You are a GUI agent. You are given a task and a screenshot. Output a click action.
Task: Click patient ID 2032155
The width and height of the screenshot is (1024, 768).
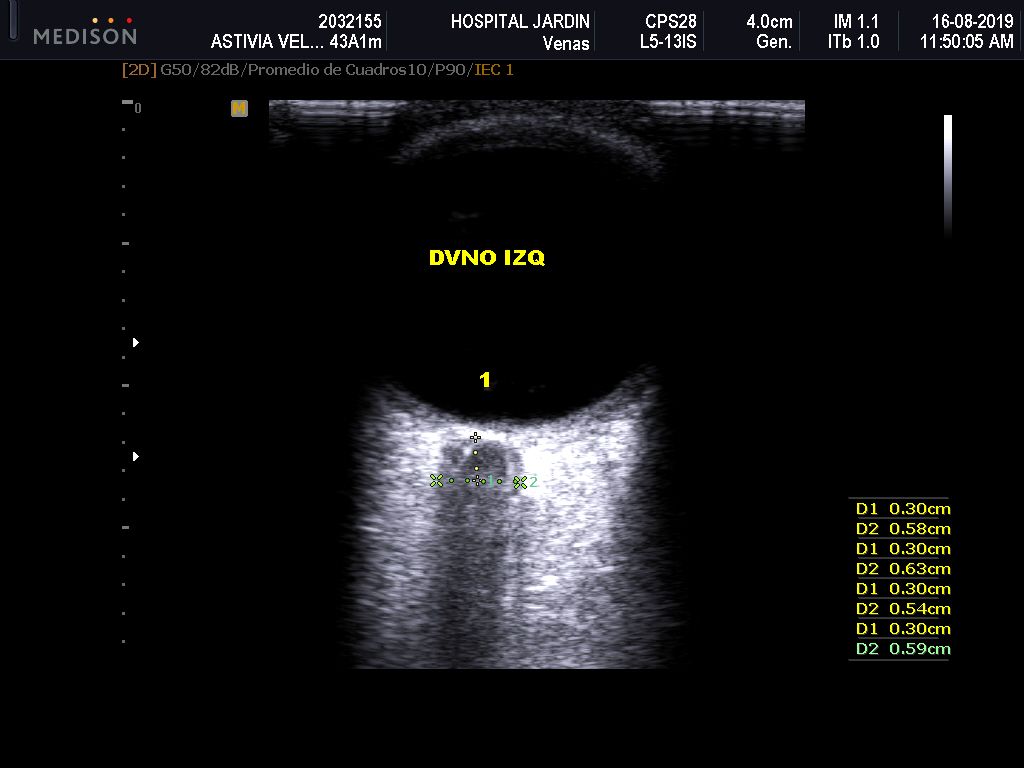tap(349, 22)
